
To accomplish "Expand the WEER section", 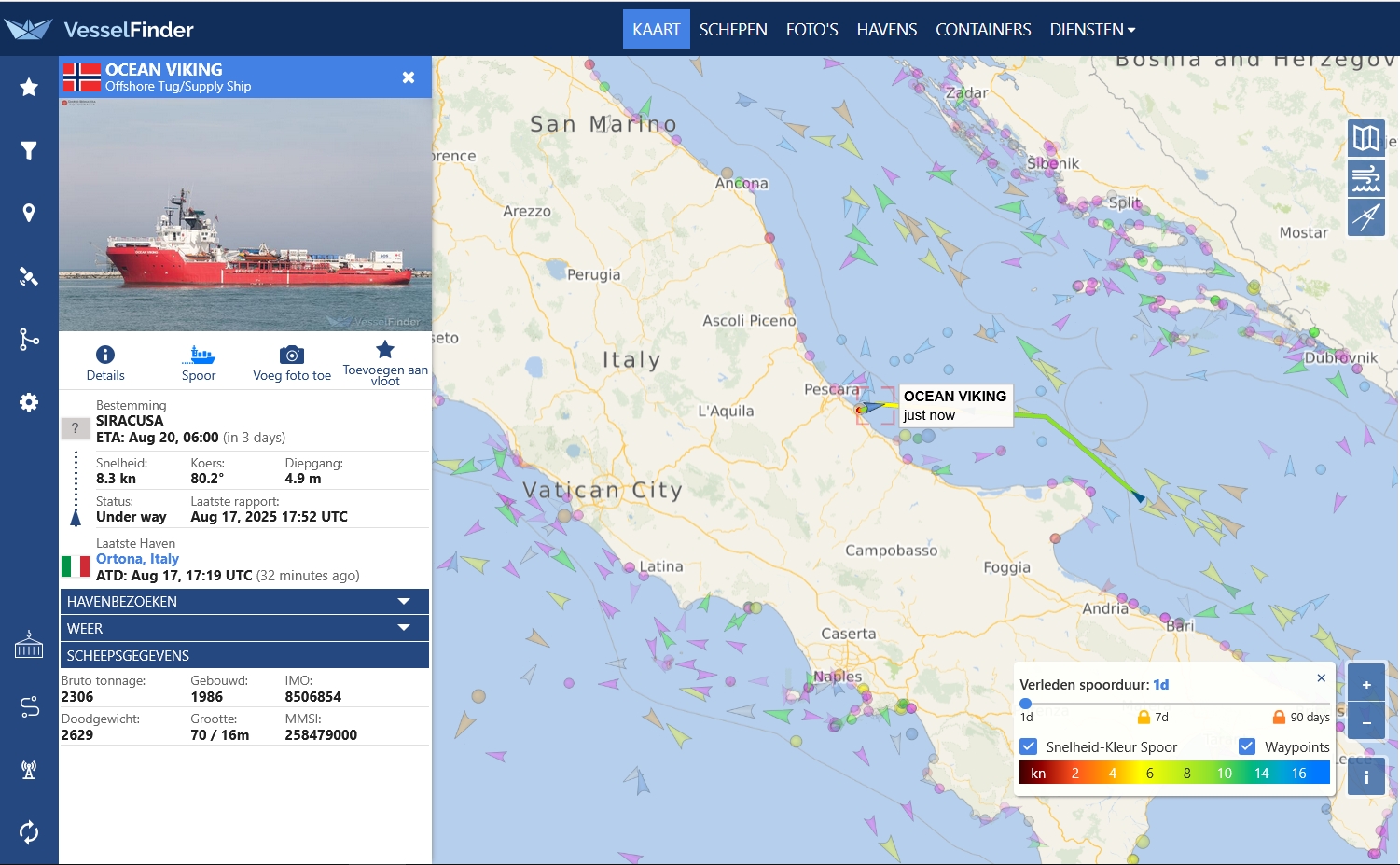I will tap(244, 629).
